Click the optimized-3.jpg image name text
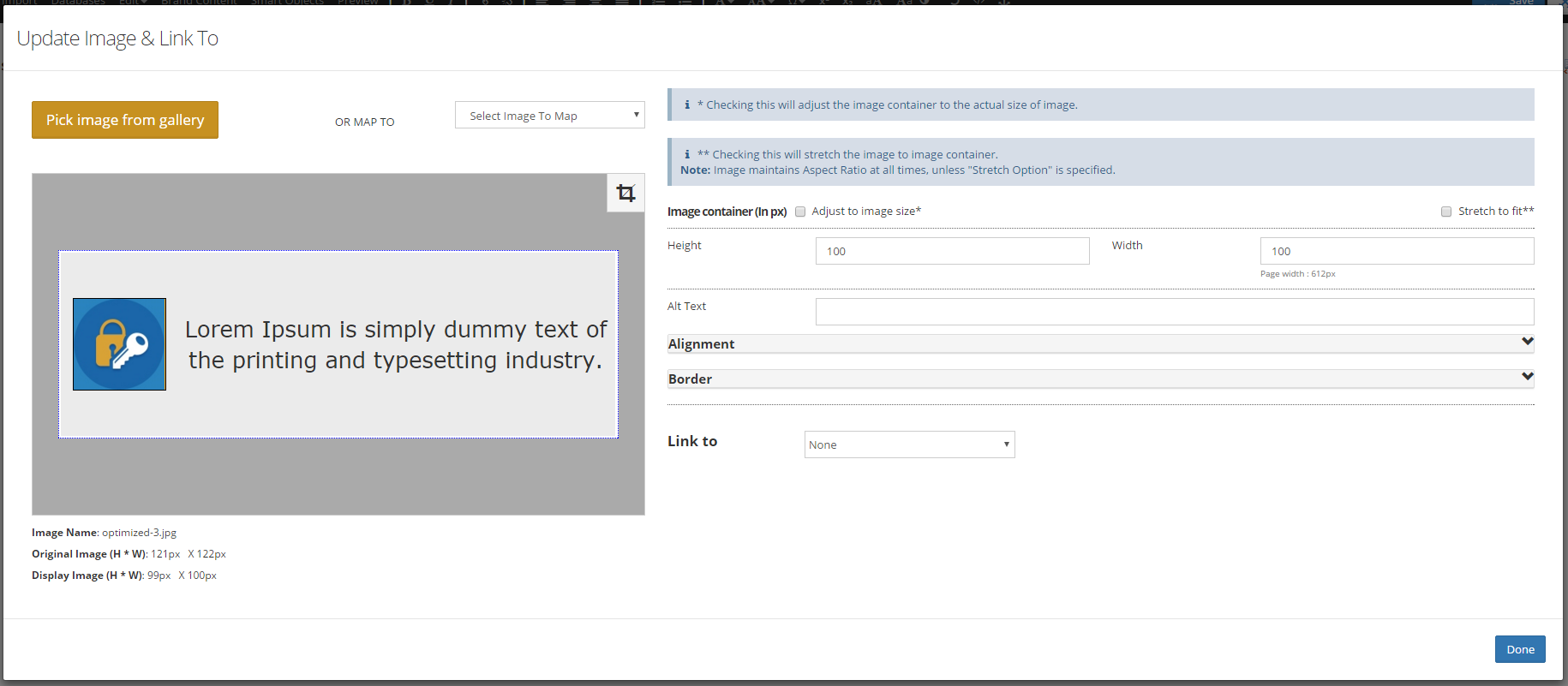 139,533
